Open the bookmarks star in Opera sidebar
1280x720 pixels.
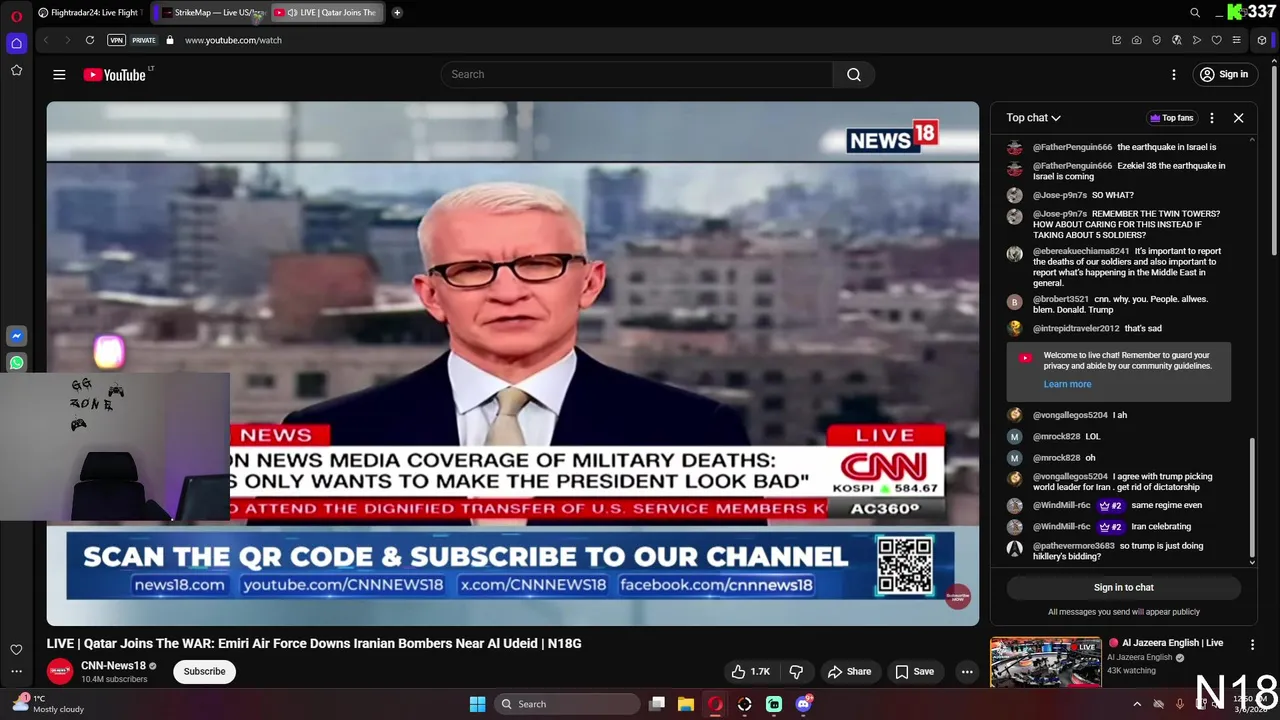16,70
